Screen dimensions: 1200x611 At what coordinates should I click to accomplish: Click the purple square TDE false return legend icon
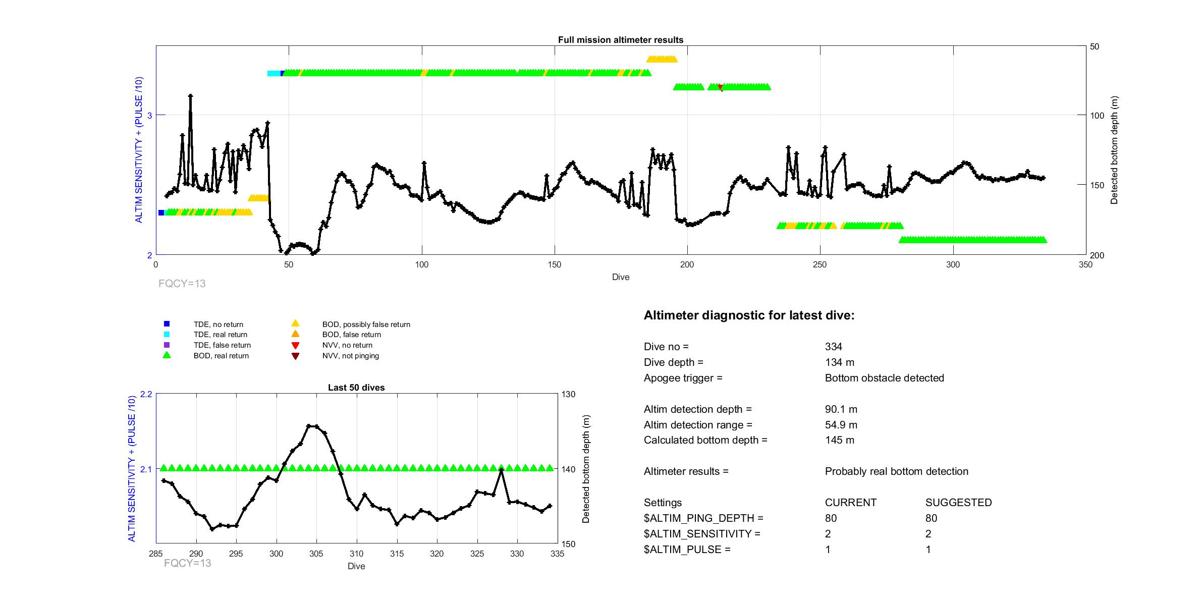tap(167, 345)
